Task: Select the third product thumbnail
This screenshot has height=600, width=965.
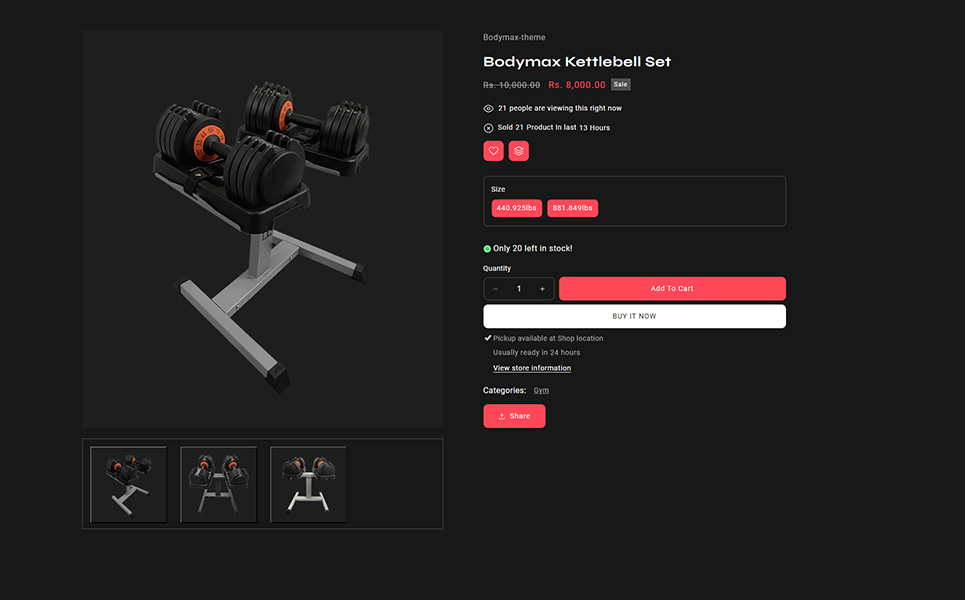Action: pyautogui.click(x=308, y=484)
